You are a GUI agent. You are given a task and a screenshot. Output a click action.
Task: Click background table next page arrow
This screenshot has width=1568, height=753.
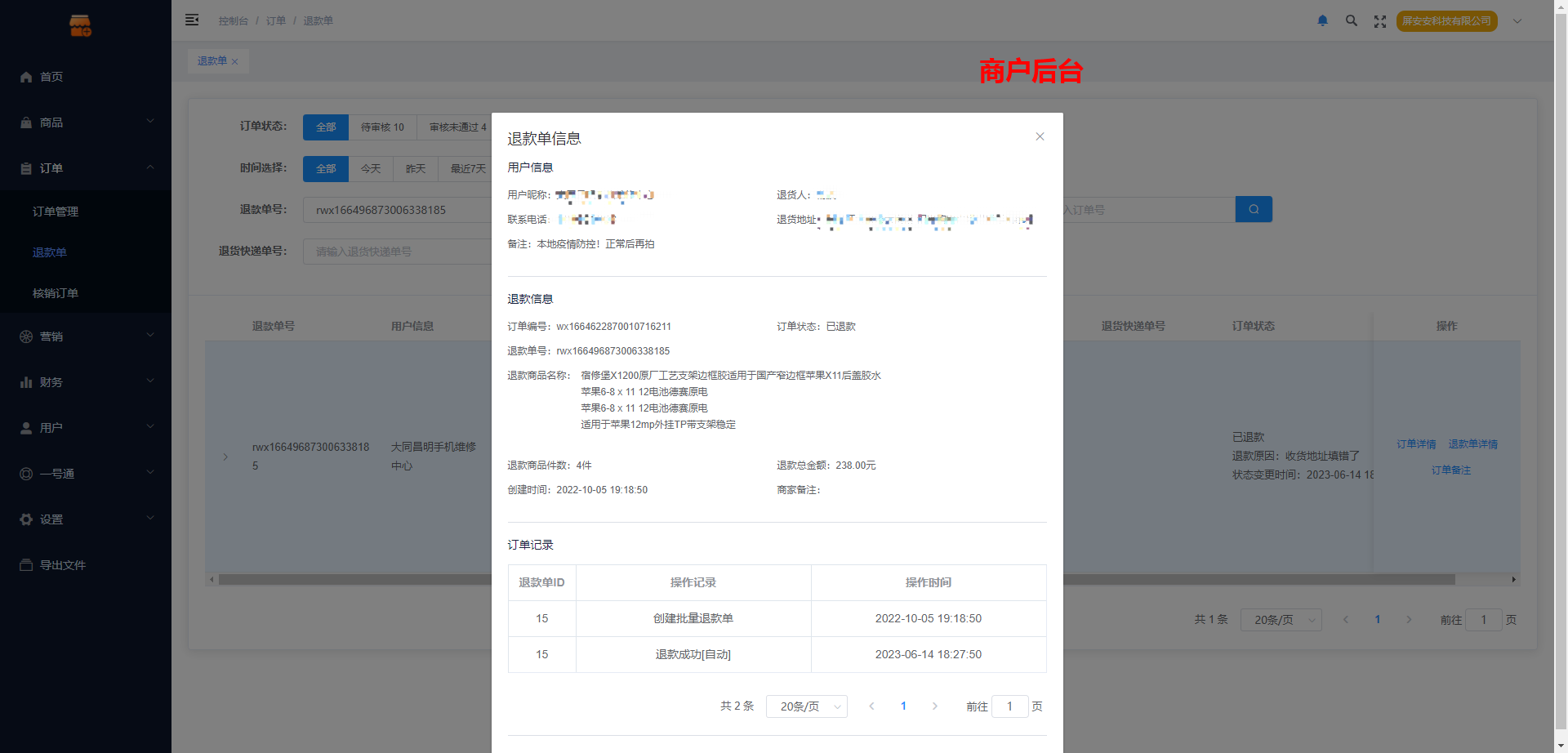pyautogui.click(x=1410, y=620)
